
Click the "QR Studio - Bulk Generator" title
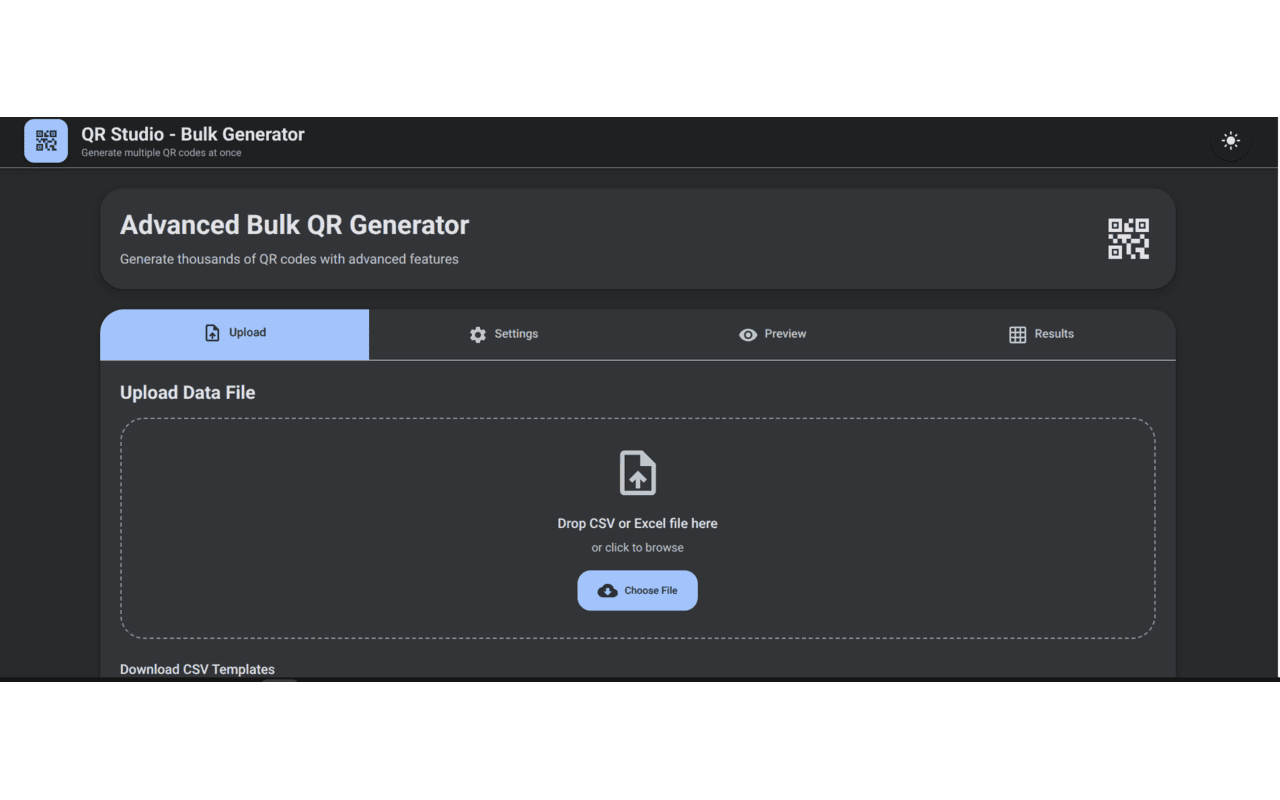click(192, 134)
